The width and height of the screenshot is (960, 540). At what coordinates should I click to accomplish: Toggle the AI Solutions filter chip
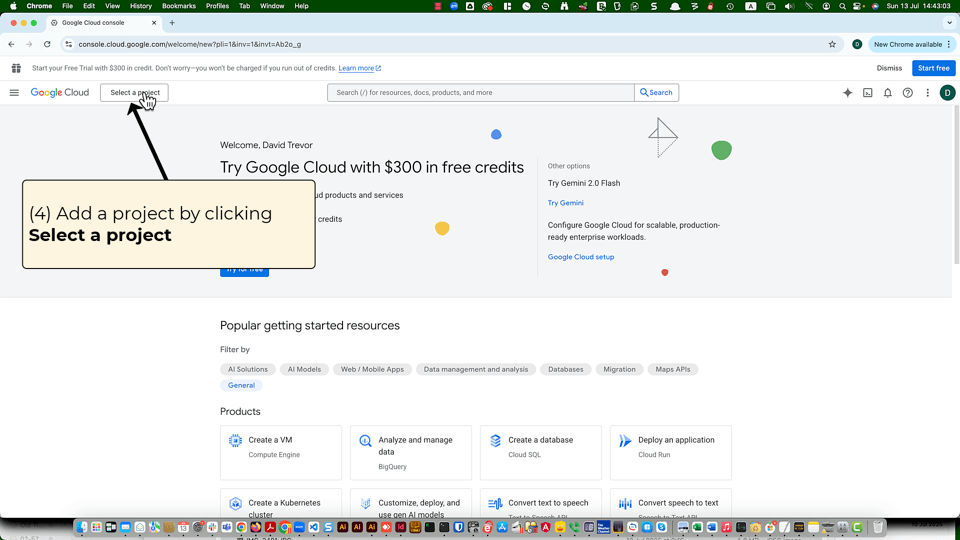(x=248, y=369)
